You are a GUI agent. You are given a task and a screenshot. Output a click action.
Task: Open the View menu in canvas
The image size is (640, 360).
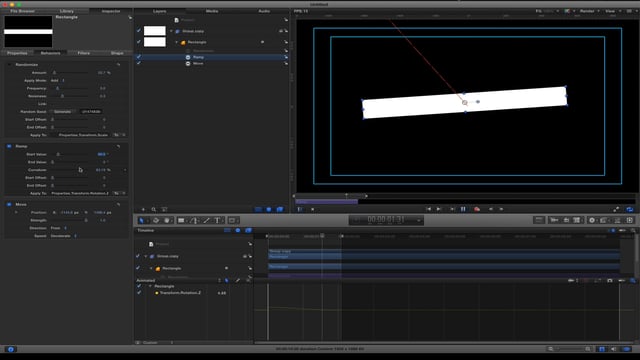click(x=612, y=11)
